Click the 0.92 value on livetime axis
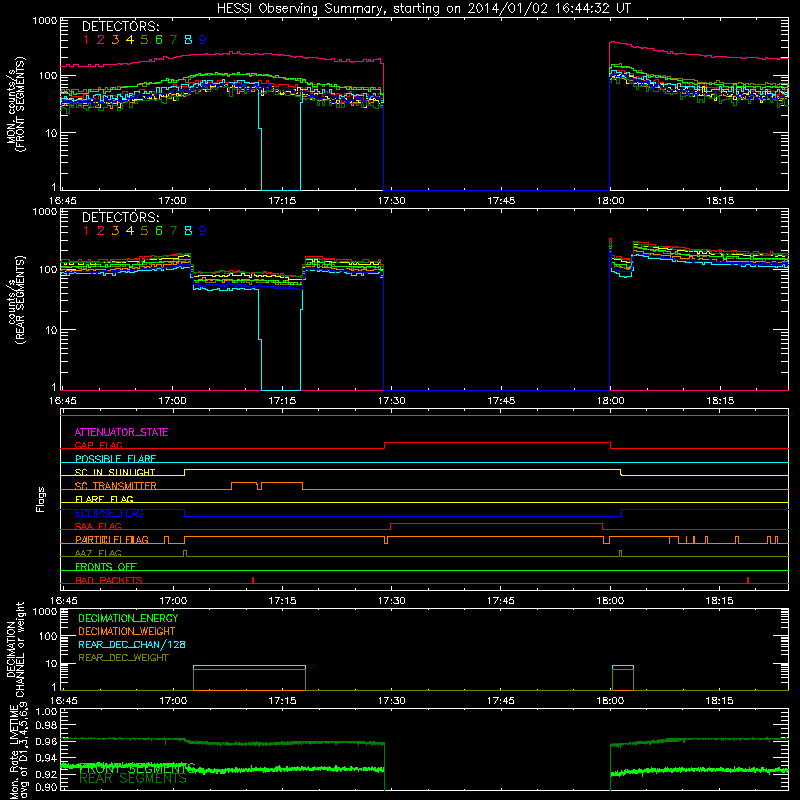Screen dimensions: 800x800 point(47,773)
